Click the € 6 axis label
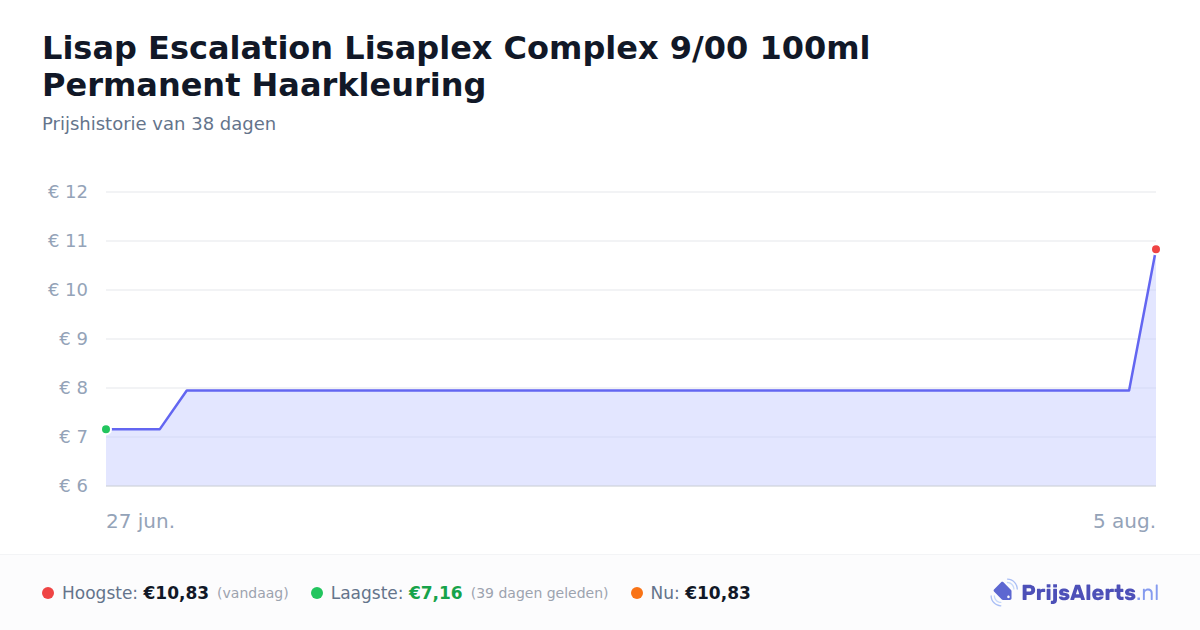 pyautogui.click(x=73, y=486)
